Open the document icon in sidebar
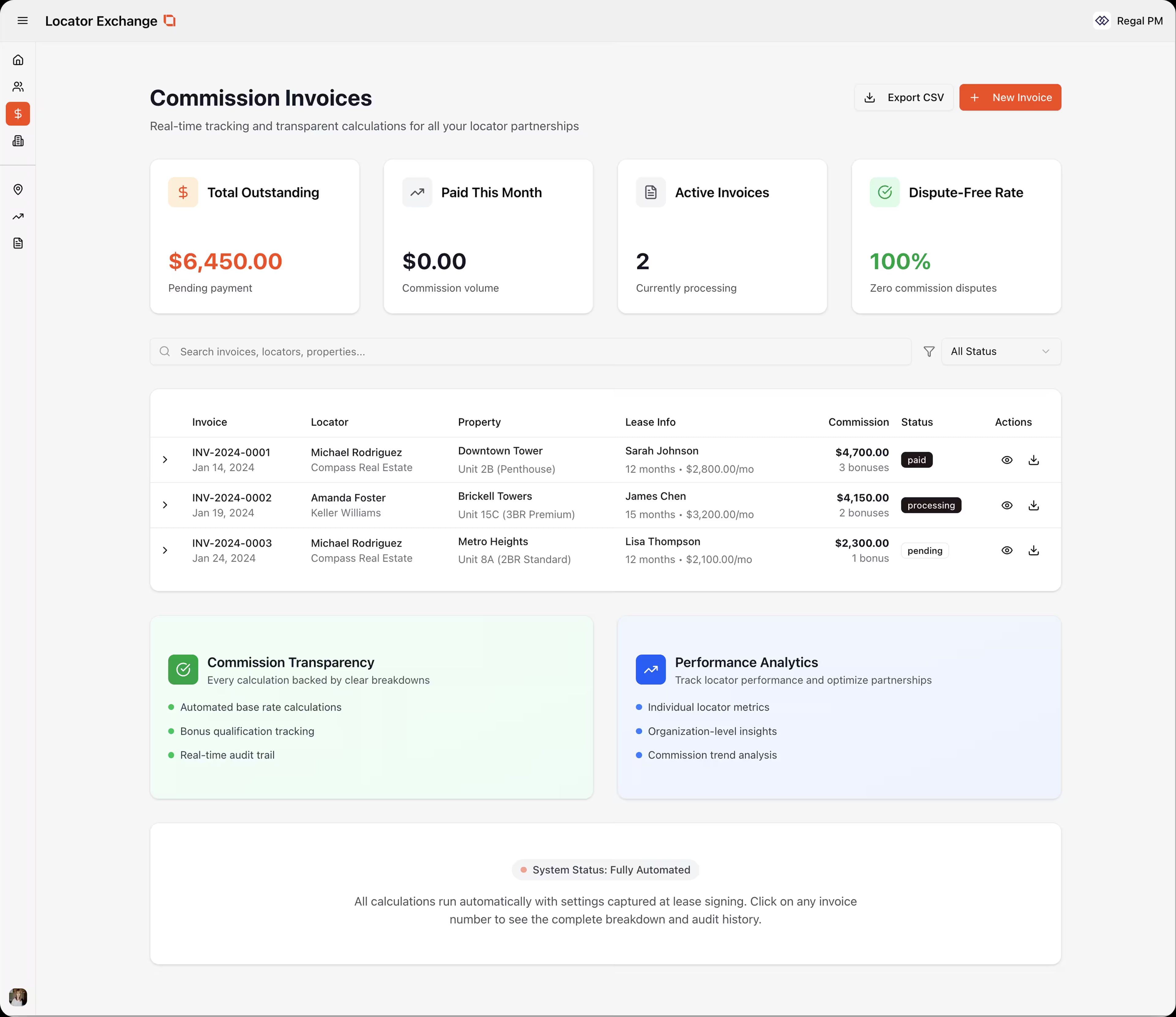1176x1017 pixels. [18, 243]
